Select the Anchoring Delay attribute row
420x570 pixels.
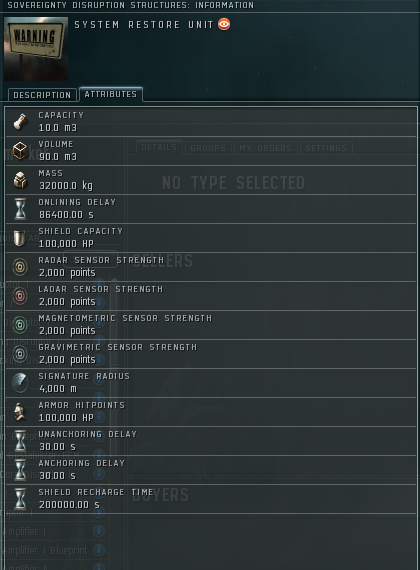click(211, 470)
